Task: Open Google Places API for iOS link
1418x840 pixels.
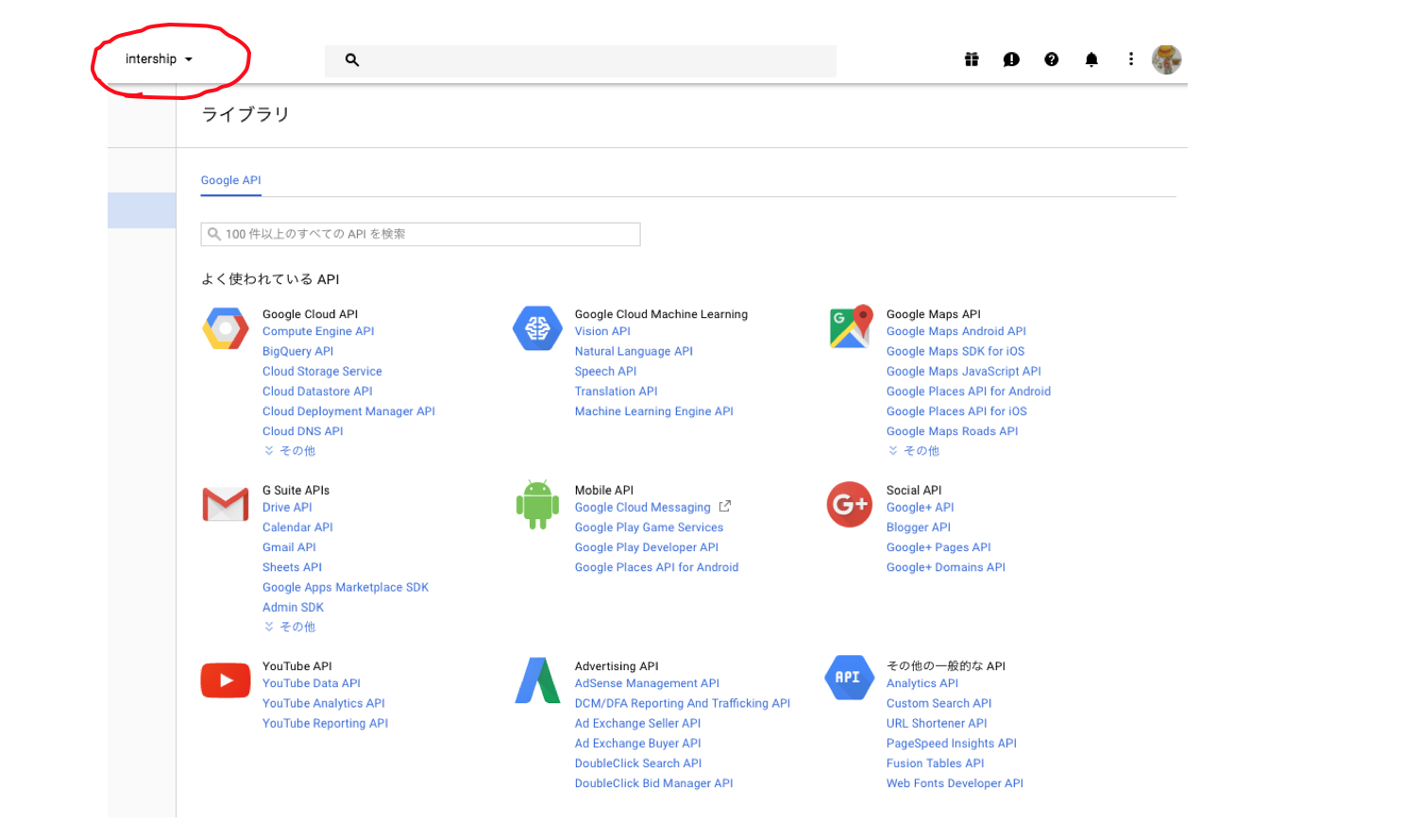Action: tap(956, 412)
